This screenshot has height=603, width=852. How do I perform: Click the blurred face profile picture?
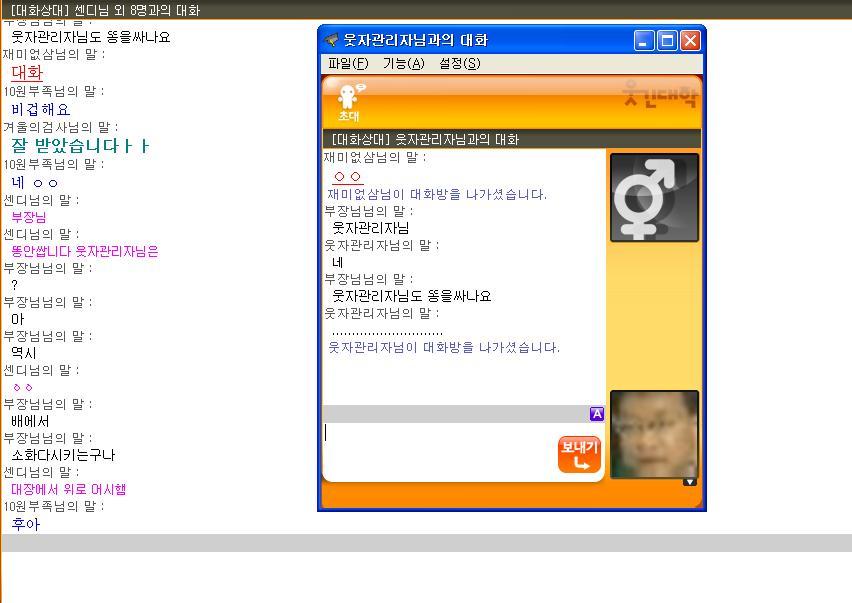click(x=654, y=434)
